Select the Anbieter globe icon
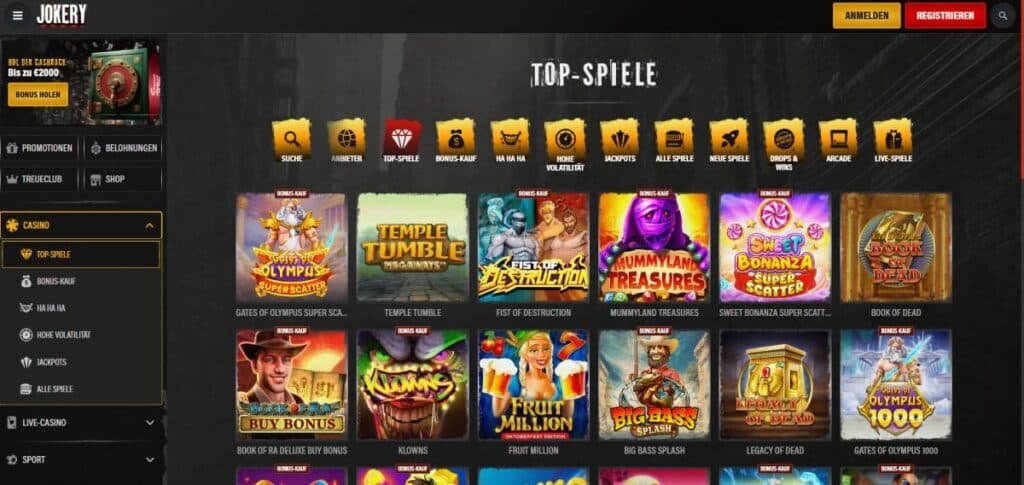This screenshot has width=1024, height=485. tap(346, 138)
